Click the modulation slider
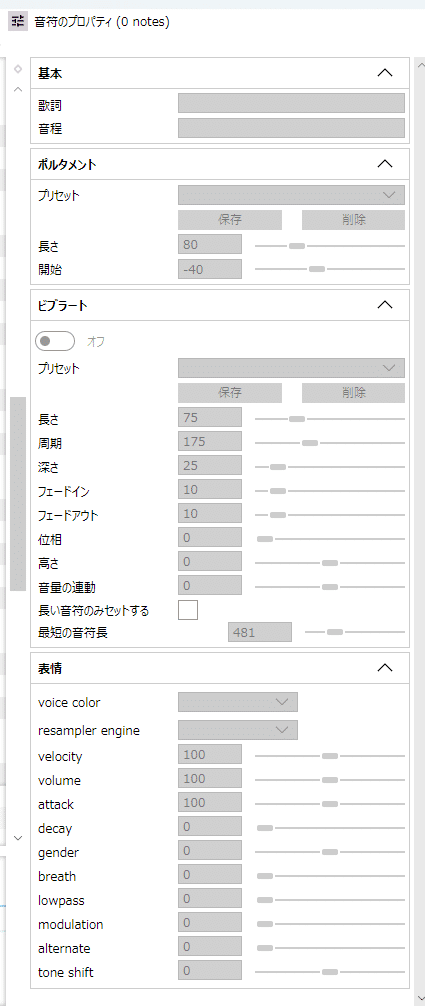The height and width of the screenshot is (1007, 425). point(330,924)
